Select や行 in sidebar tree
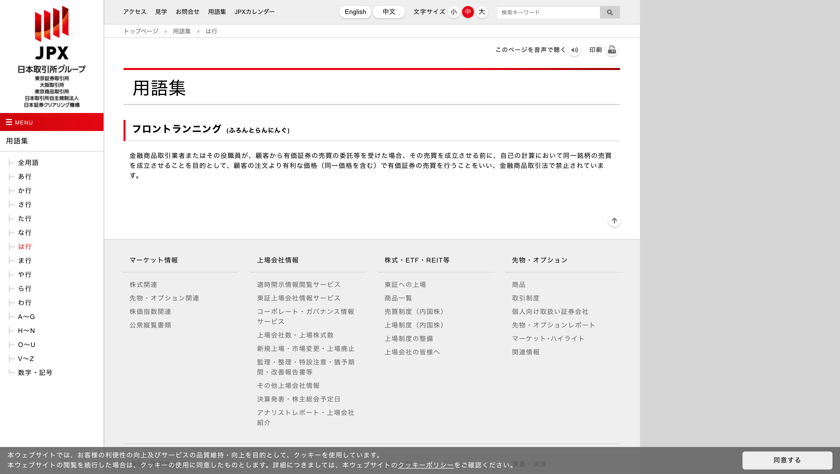Screen dimensions: 840x474 [25, 274]
